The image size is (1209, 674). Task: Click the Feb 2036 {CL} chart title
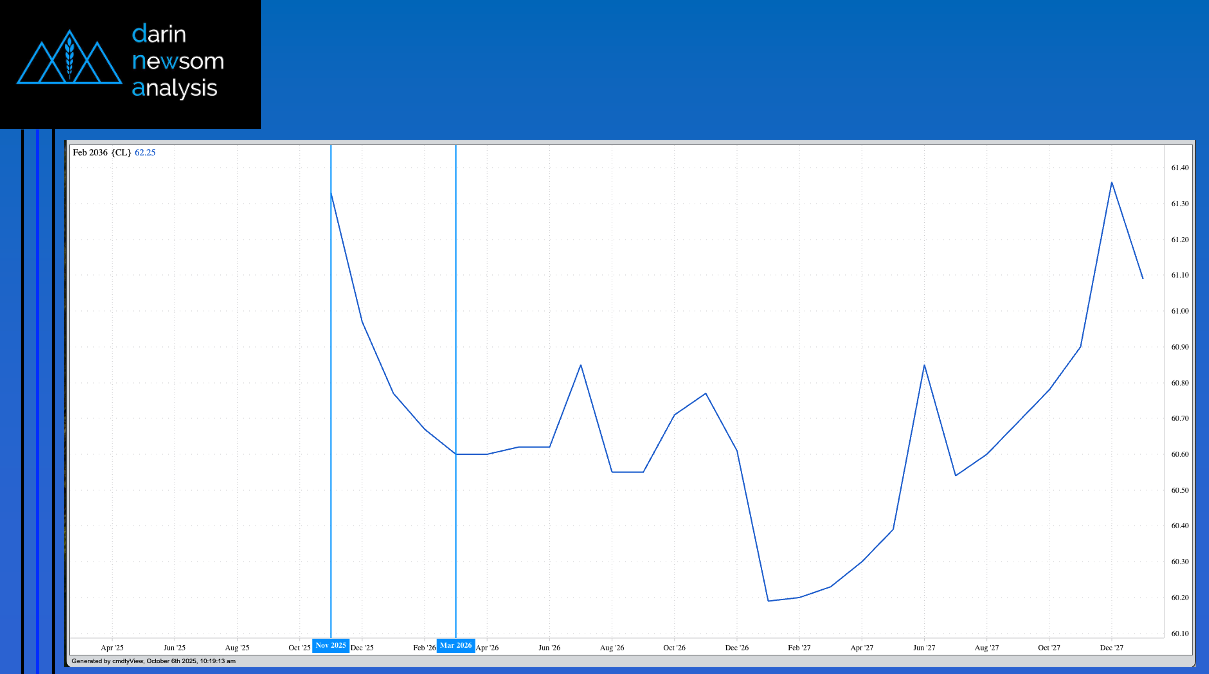[x=101, y=152]
